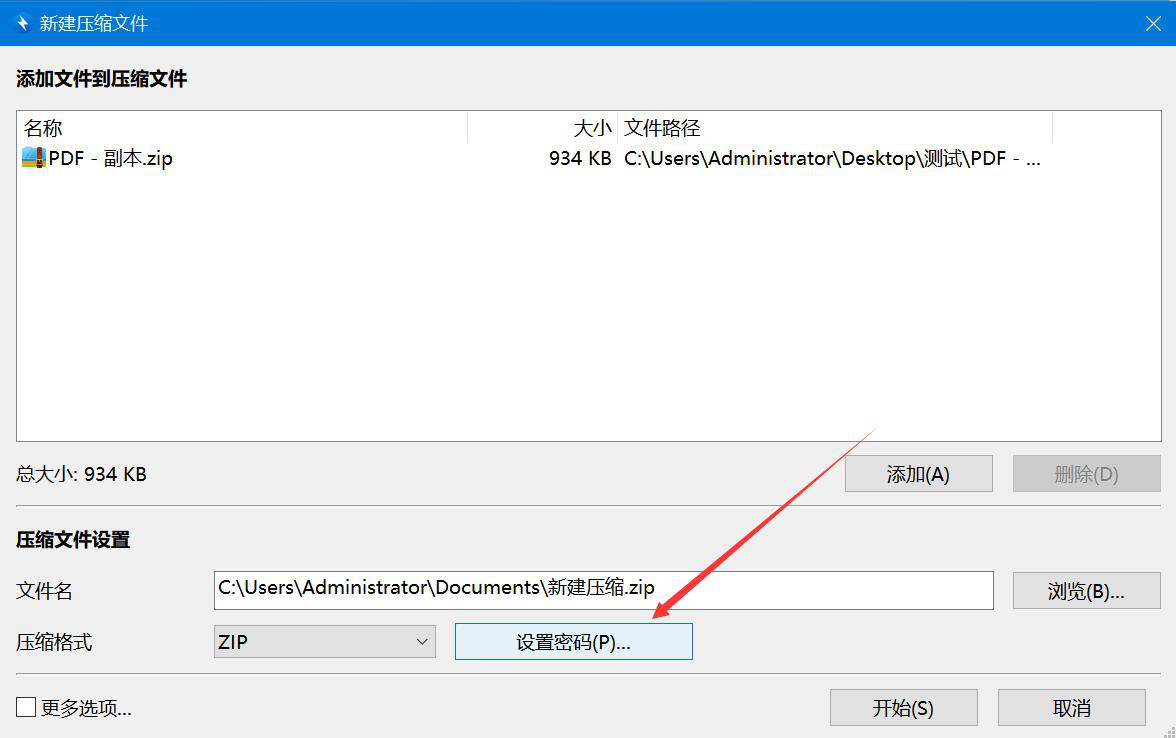Click the 浏览(B)... button
The width and height of the screenshot is (1176, 738).
(x=1086, y=591)
